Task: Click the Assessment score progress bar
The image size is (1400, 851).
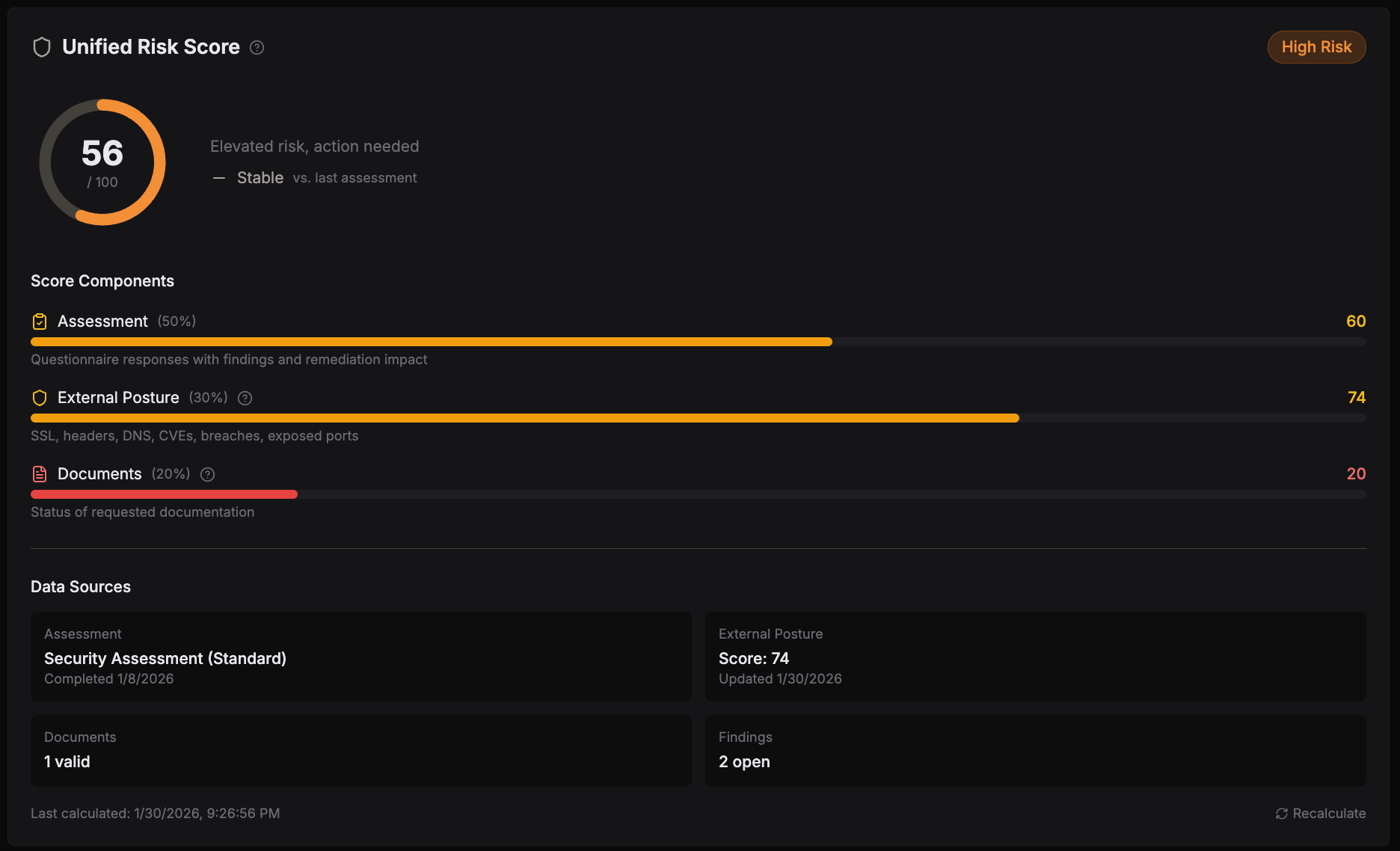Action: click(431, 342)
